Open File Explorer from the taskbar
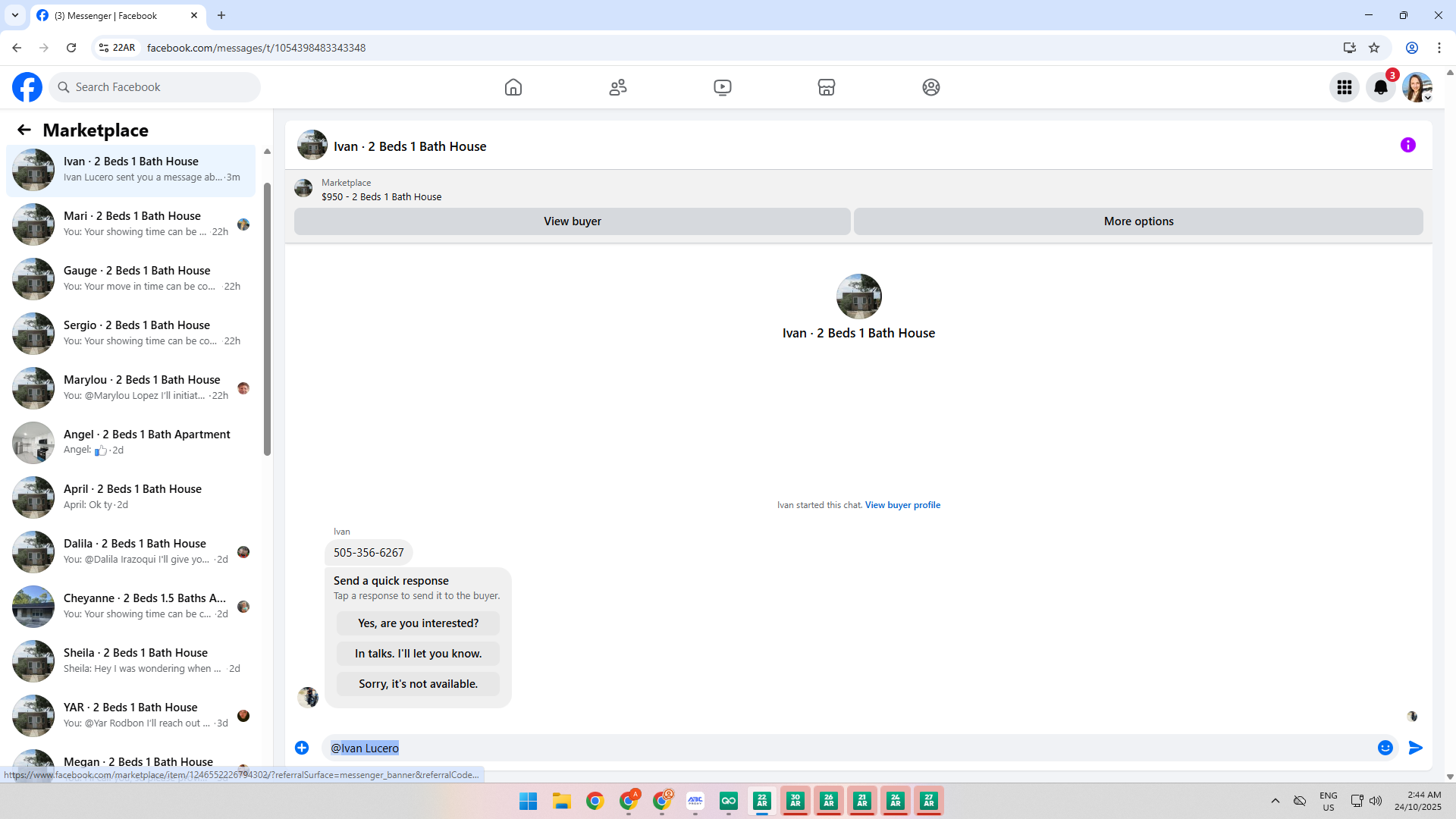Screen dimensions: 1456x819 coord(562,801)
